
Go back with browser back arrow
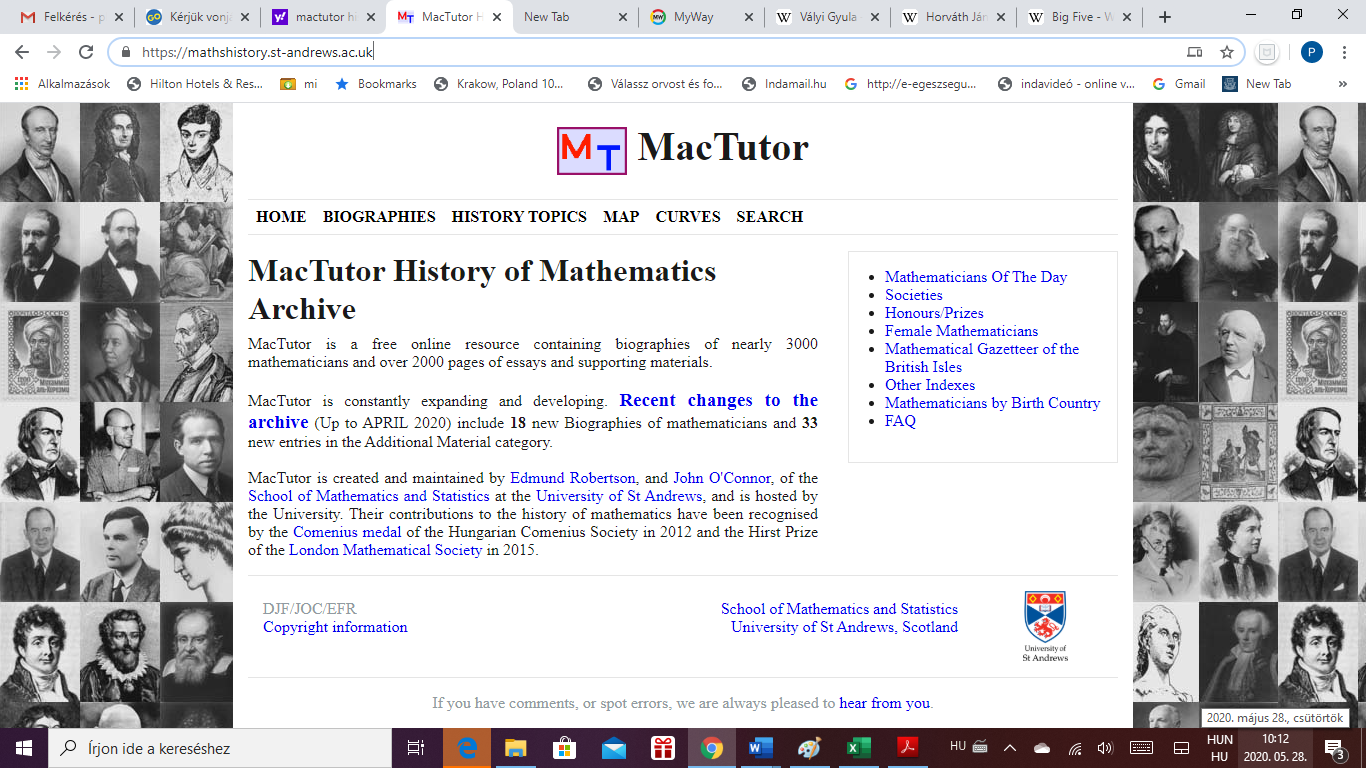point(23,52)
